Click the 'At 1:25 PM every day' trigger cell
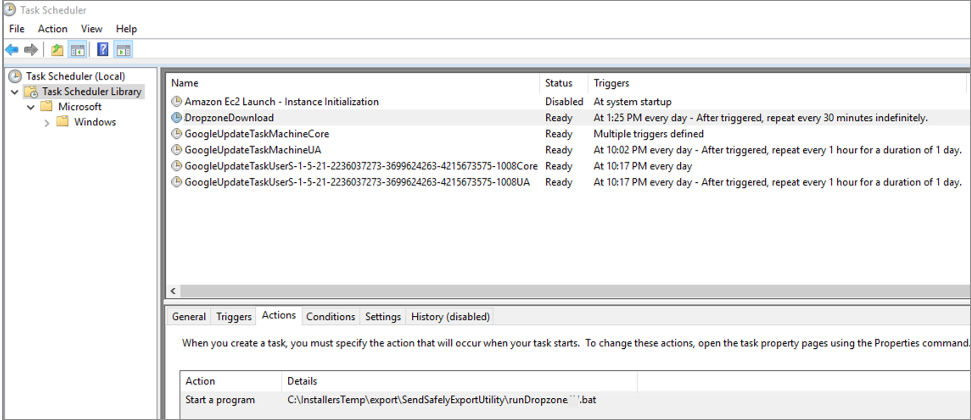This screenshot has width=971, height=420. [x=760, y=118]
